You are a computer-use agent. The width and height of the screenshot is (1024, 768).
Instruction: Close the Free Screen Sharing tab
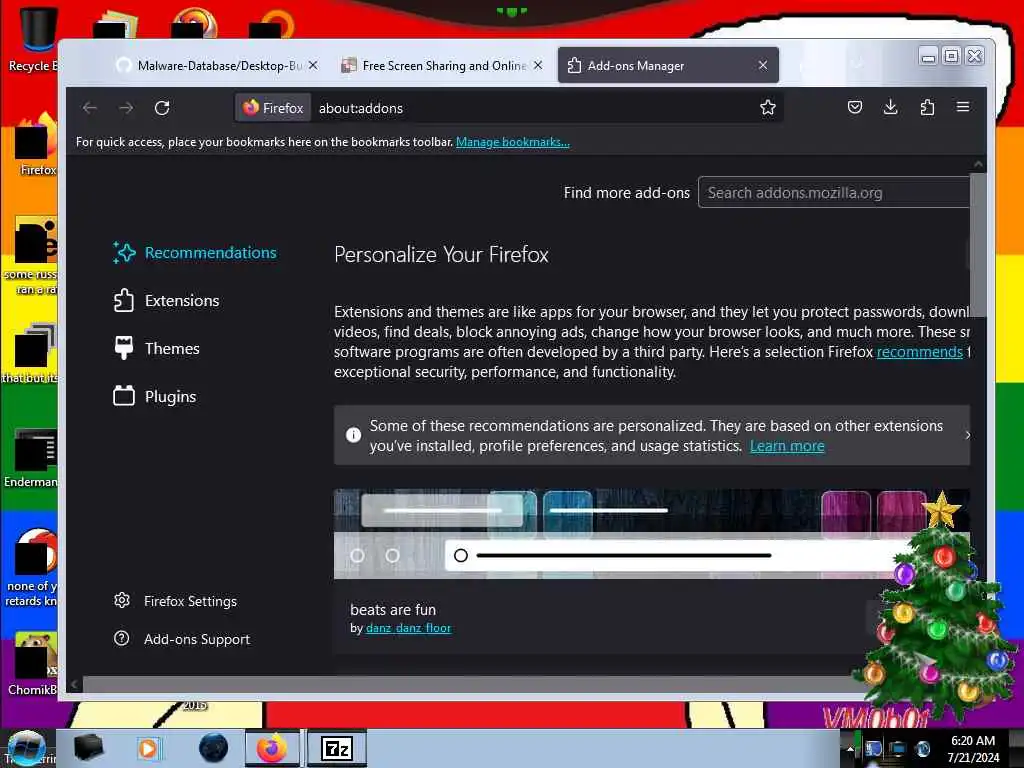pyautogui.click(x=538, y=65)
